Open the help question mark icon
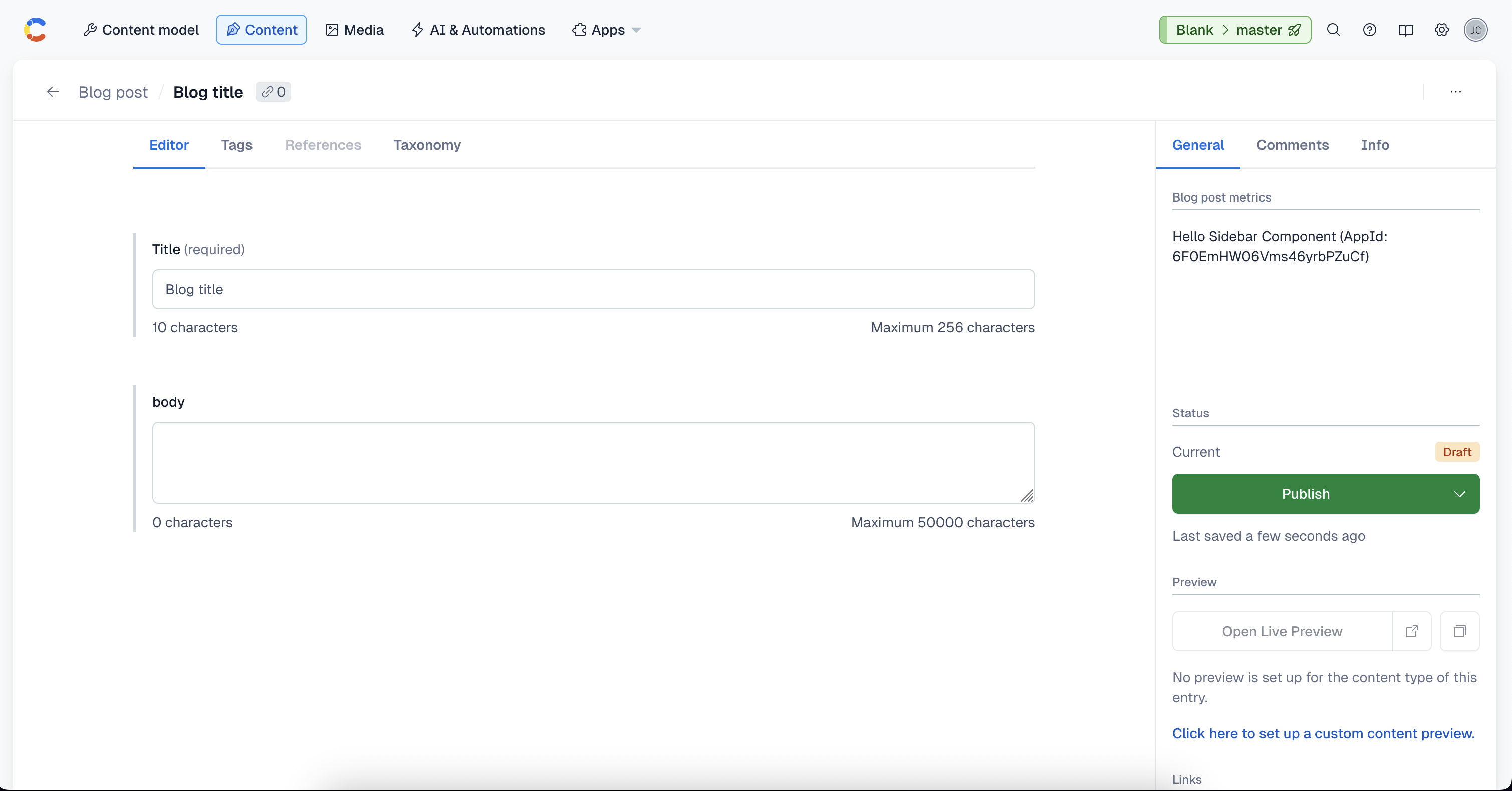This screenshot has height=791, width=1512. coord(1369,30)
